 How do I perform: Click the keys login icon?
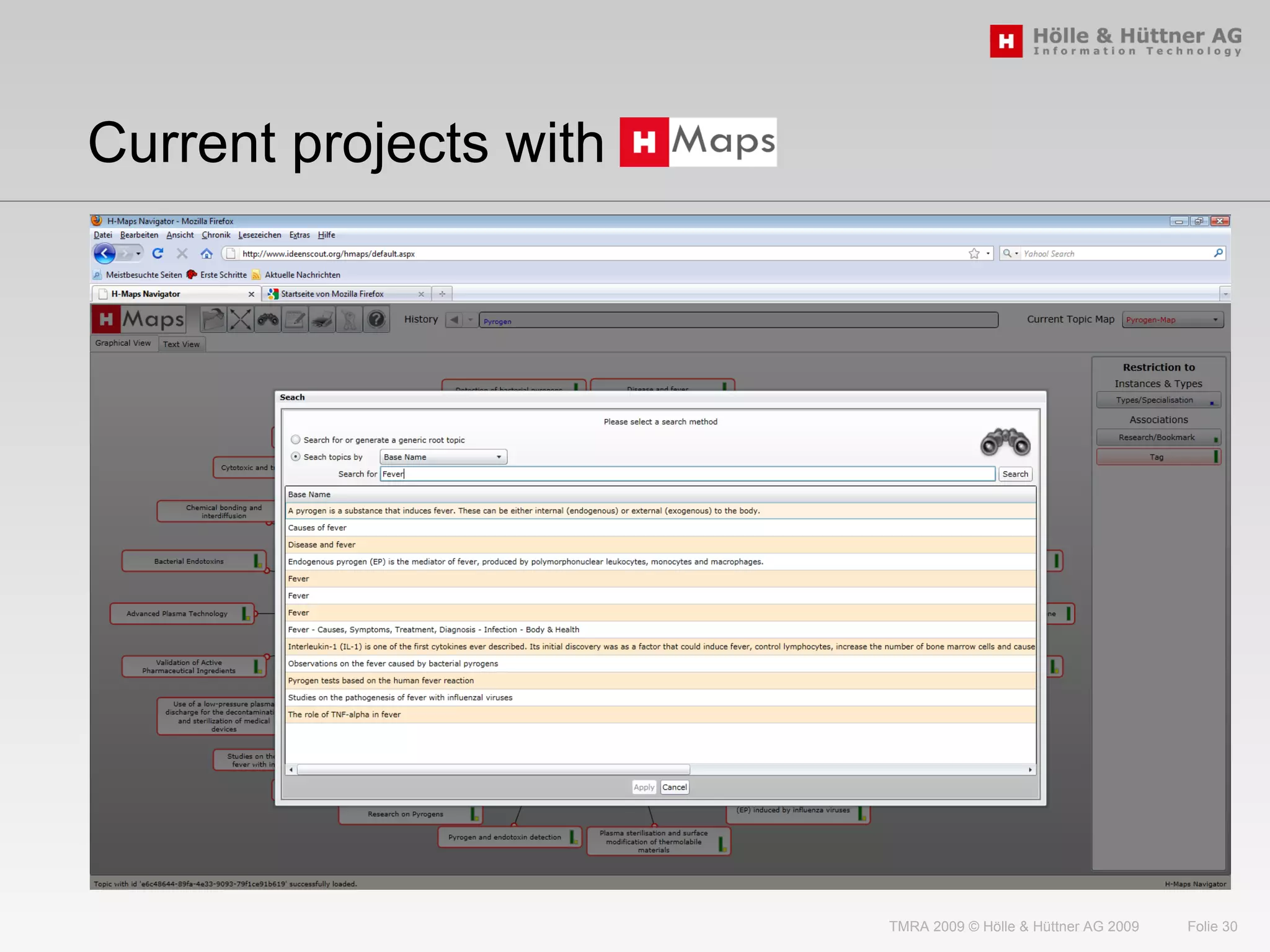point(349,320)
